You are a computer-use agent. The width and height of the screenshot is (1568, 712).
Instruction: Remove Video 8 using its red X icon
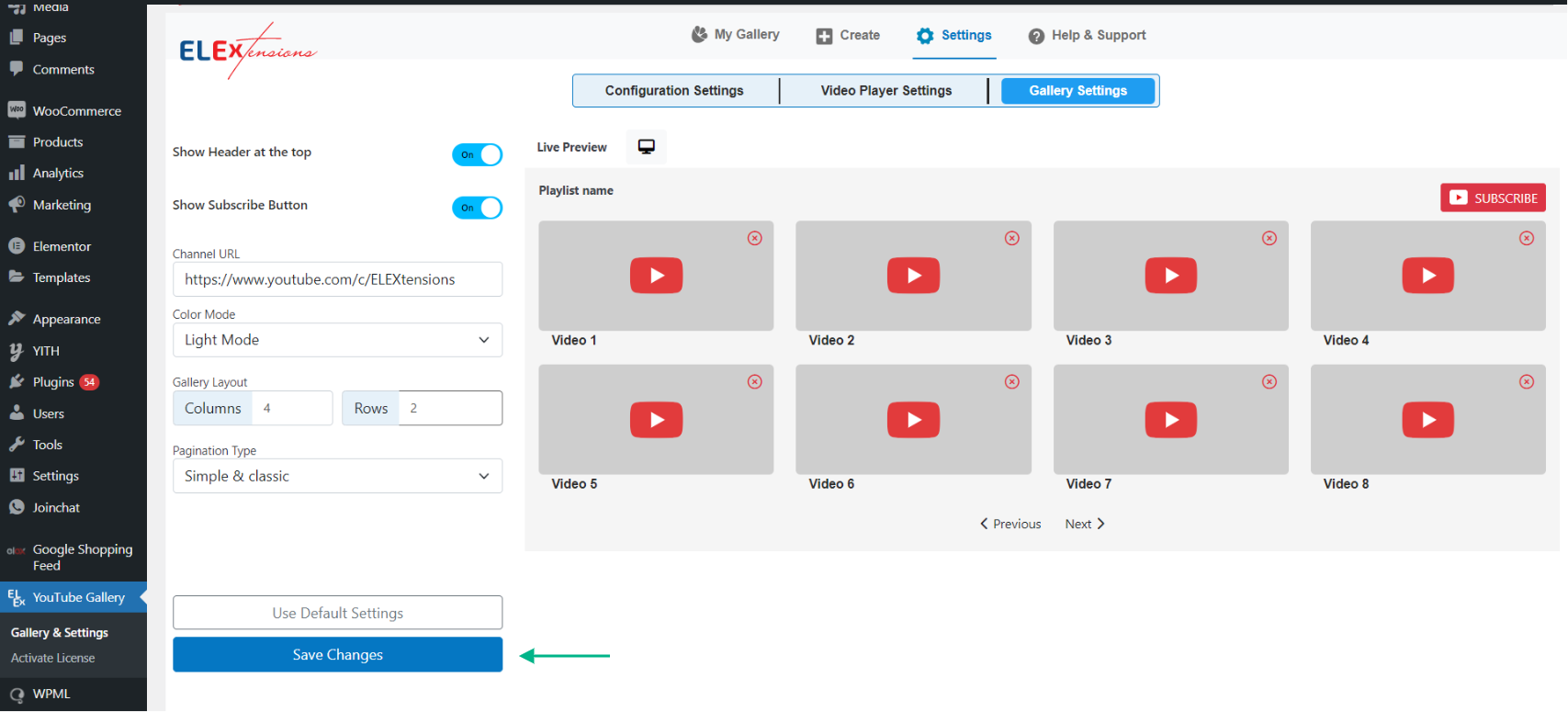[x=1527, y=381]
